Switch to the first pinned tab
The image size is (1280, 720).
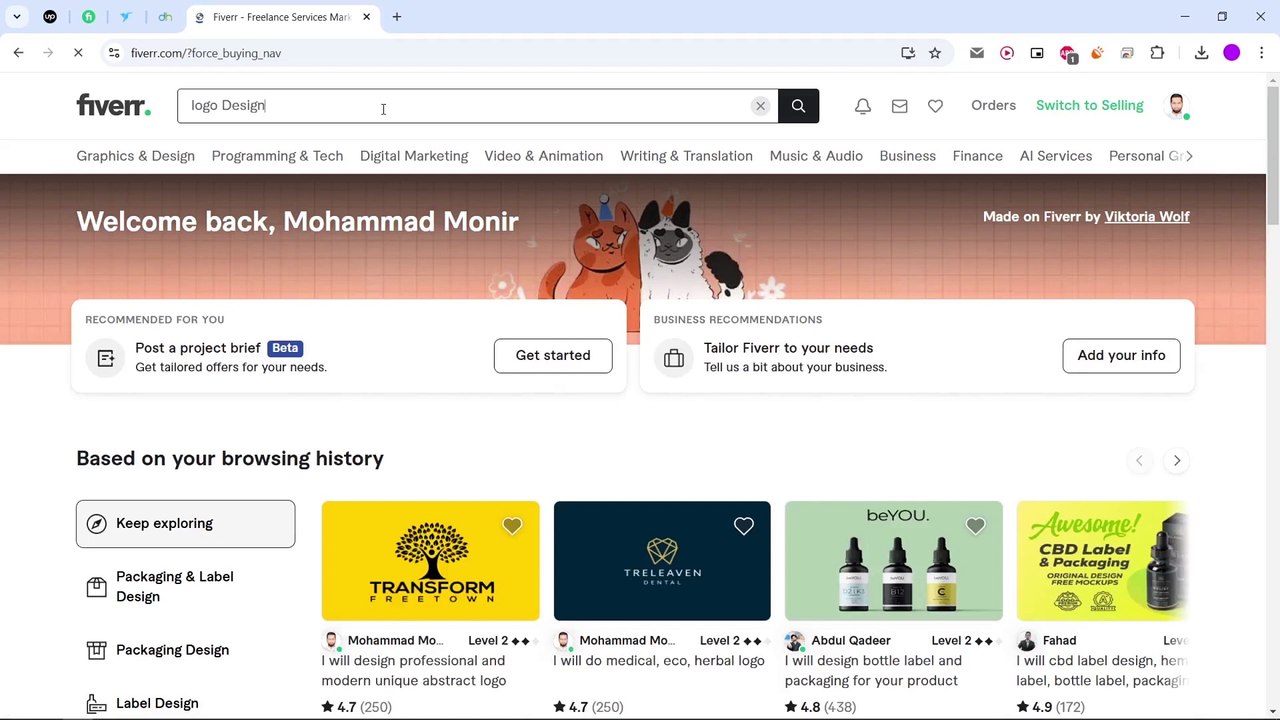coord(50,17)
